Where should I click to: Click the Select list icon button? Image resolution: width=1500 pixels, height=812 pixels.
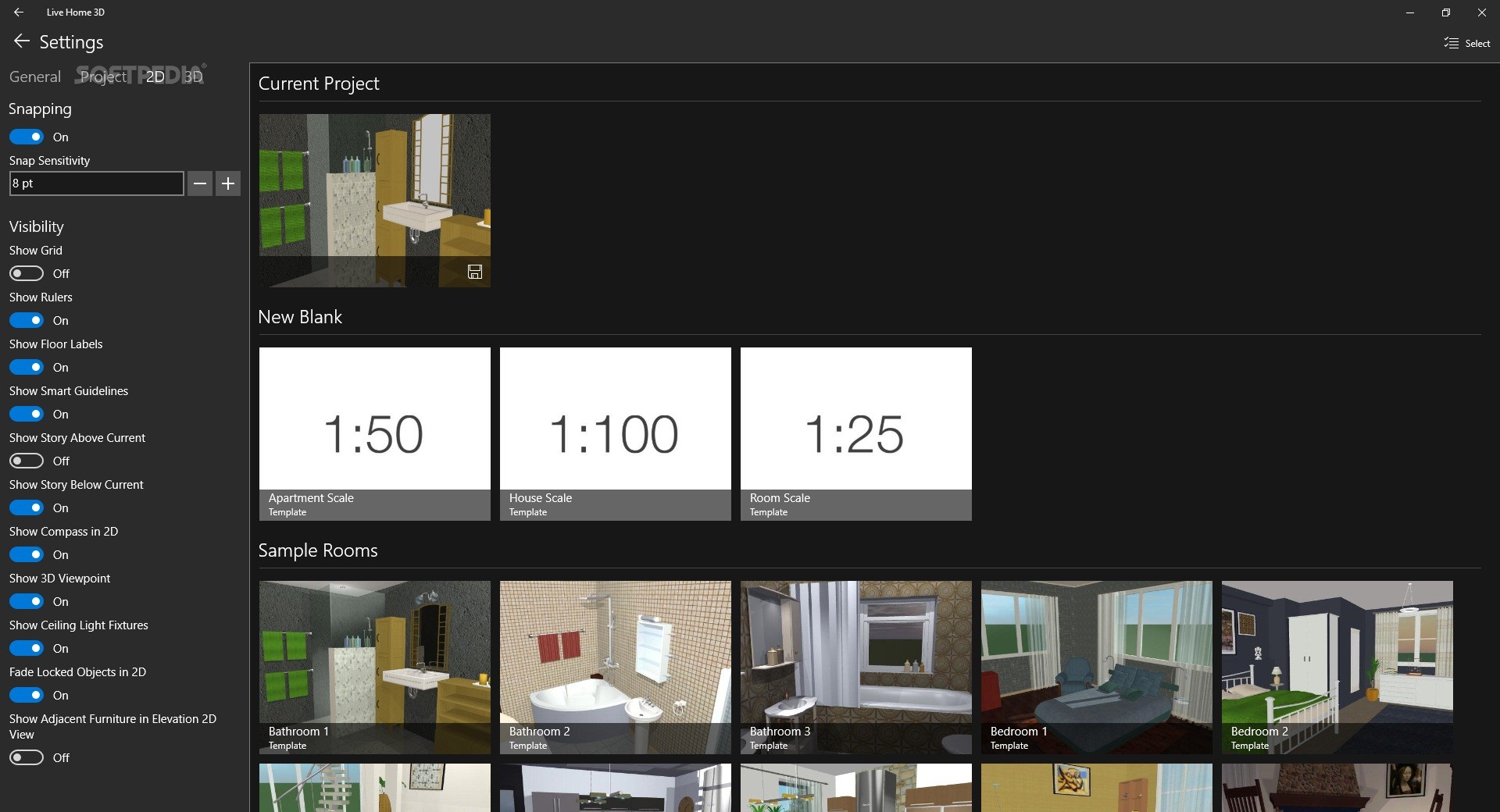pos(1466,43)
